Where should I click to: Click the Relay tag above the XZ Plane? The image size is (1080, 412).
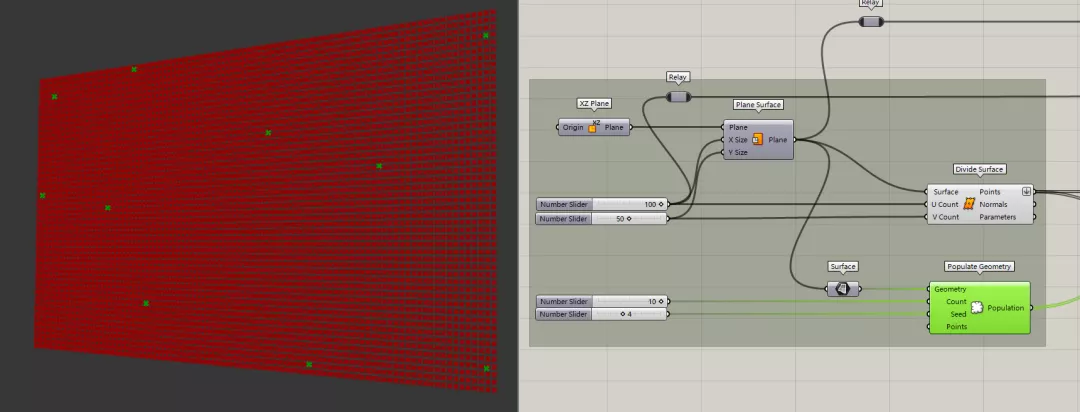(678, 77)
